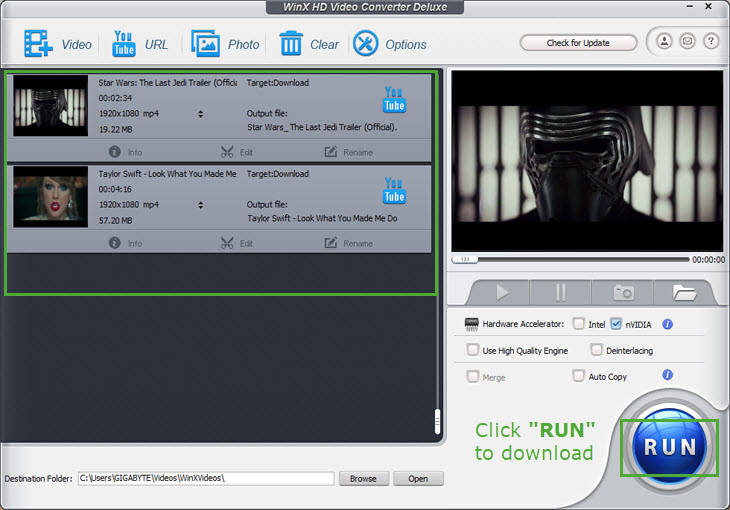Open the help question mark icon

[710, 41]
